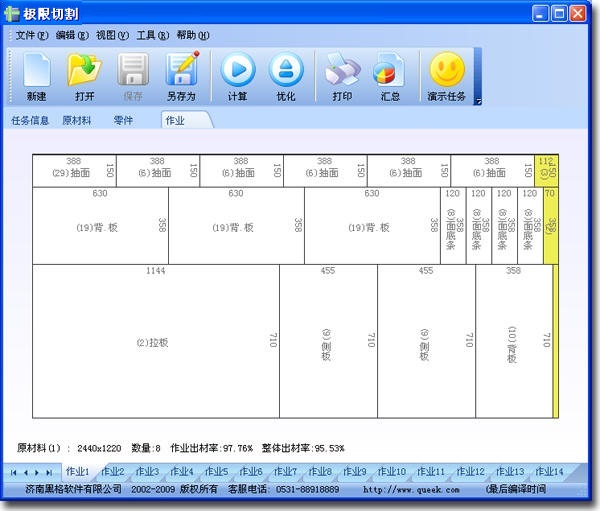Open the 帮助 (Help) menu

pos(192,35)
